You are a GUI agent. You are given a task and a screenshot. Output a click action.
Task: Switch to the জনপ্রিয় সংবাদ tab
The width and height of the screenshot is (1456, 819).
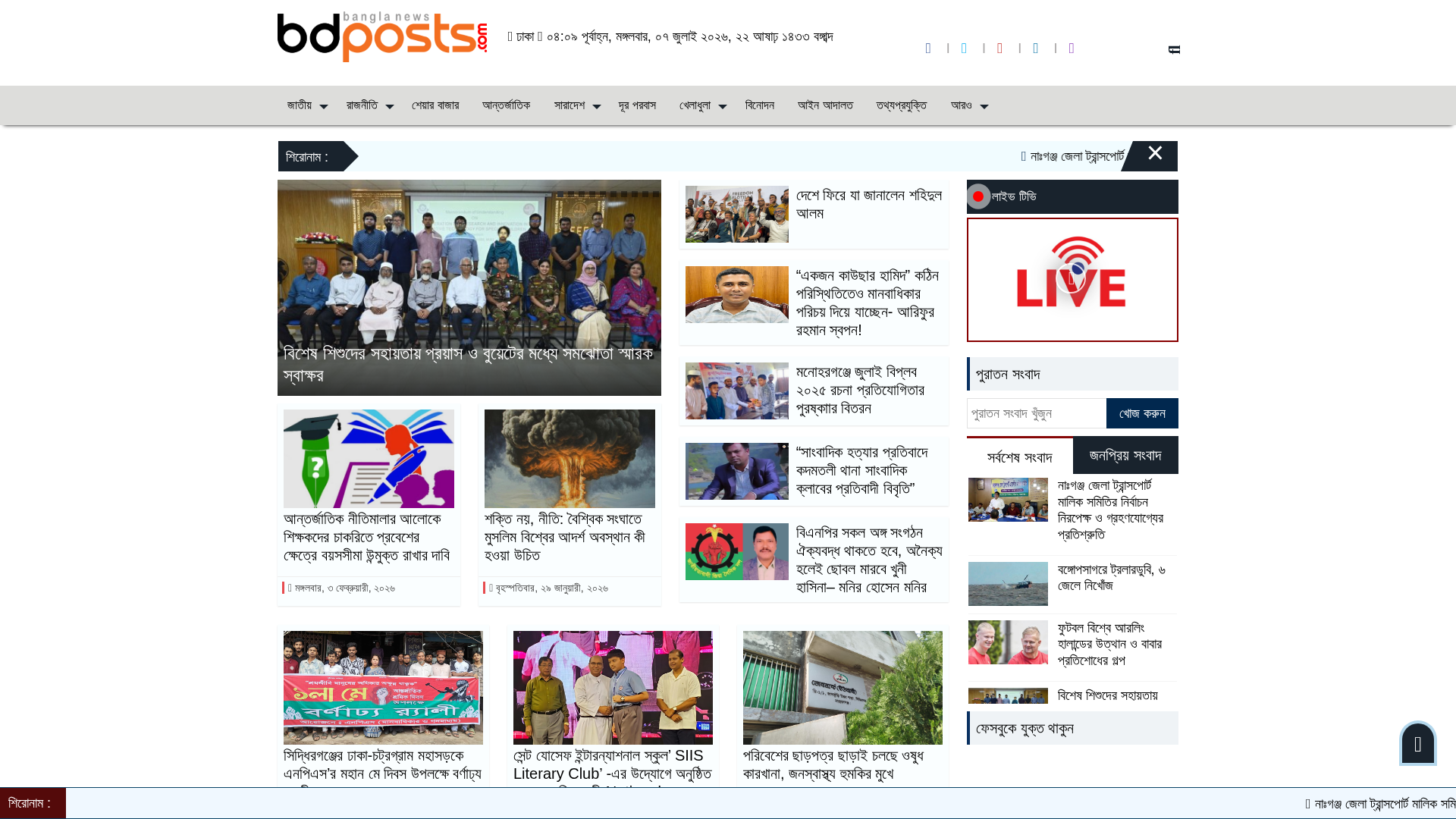1125,455
